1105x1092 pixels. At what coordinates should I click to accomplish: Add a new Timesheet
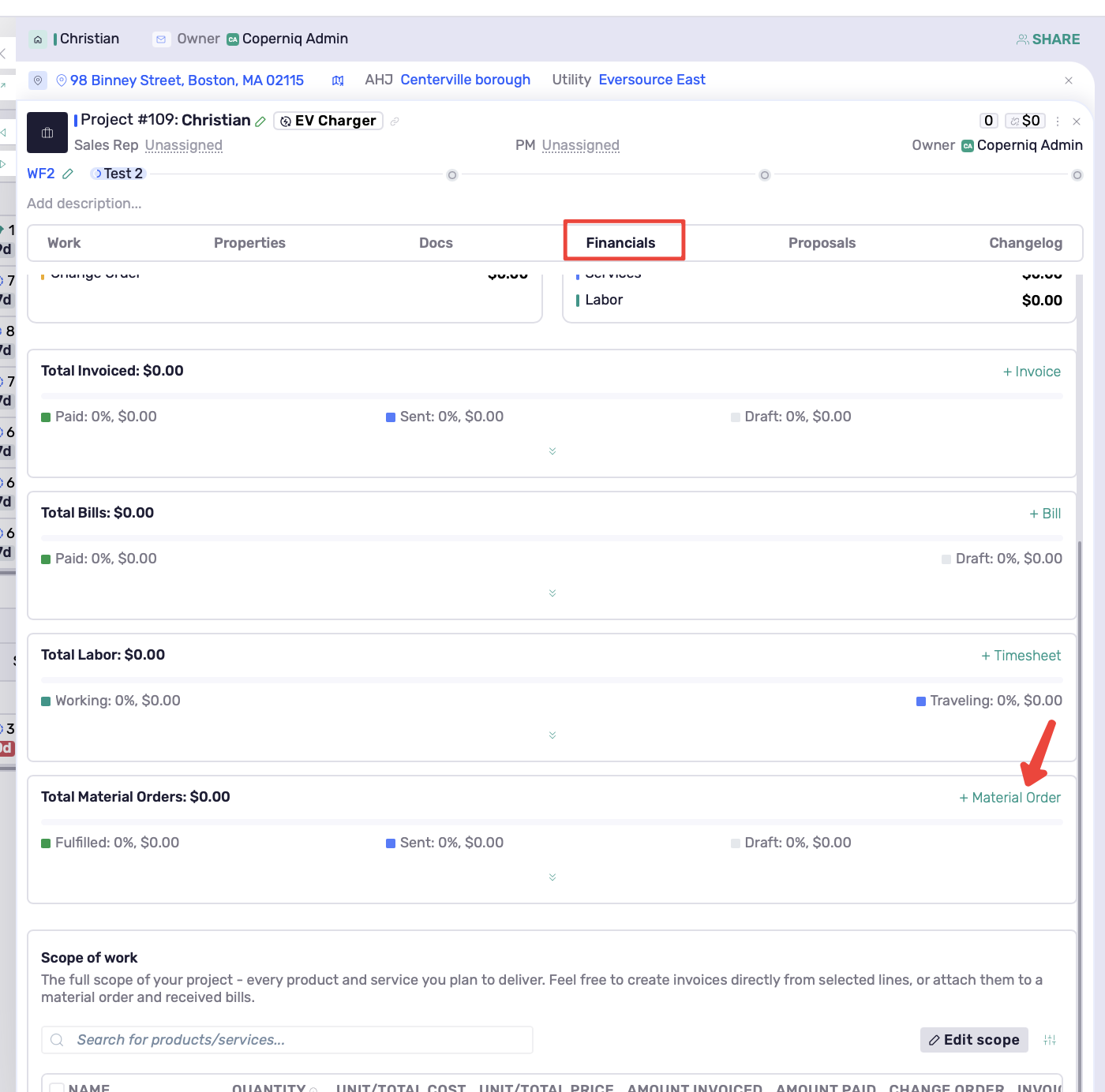click(1021, 656)
